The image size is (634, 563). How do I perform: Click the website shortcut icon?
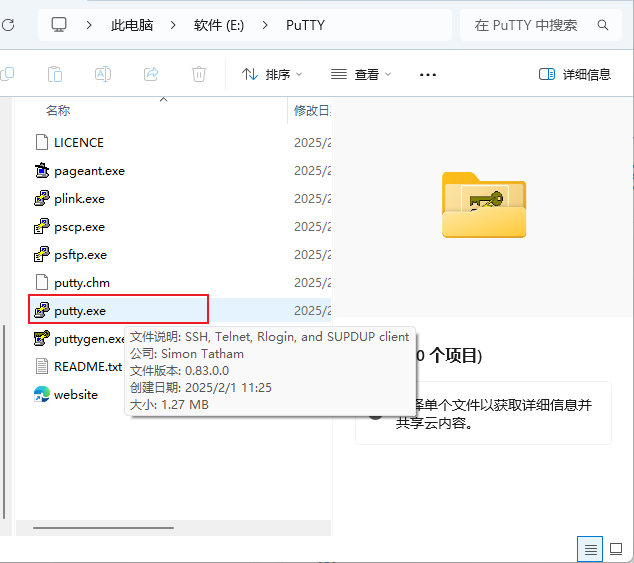click(41, 394)
